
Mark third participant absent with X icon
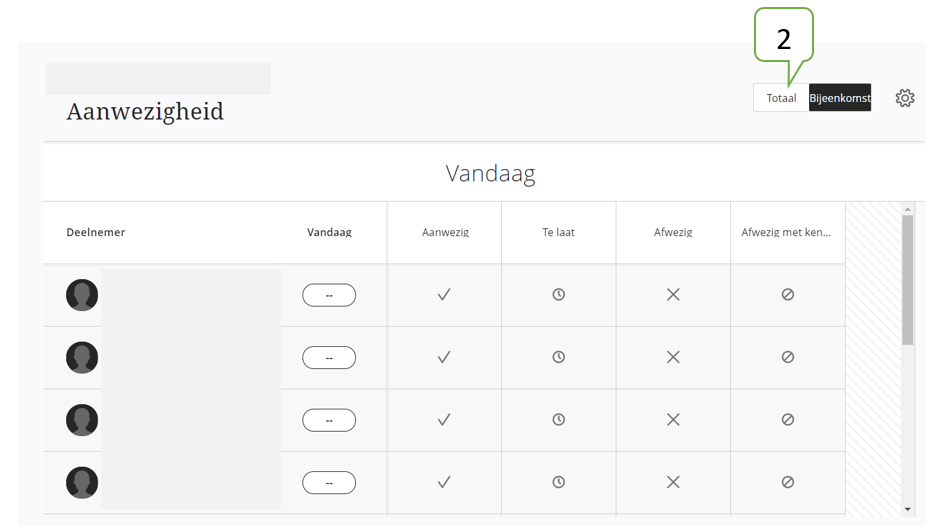673,419
